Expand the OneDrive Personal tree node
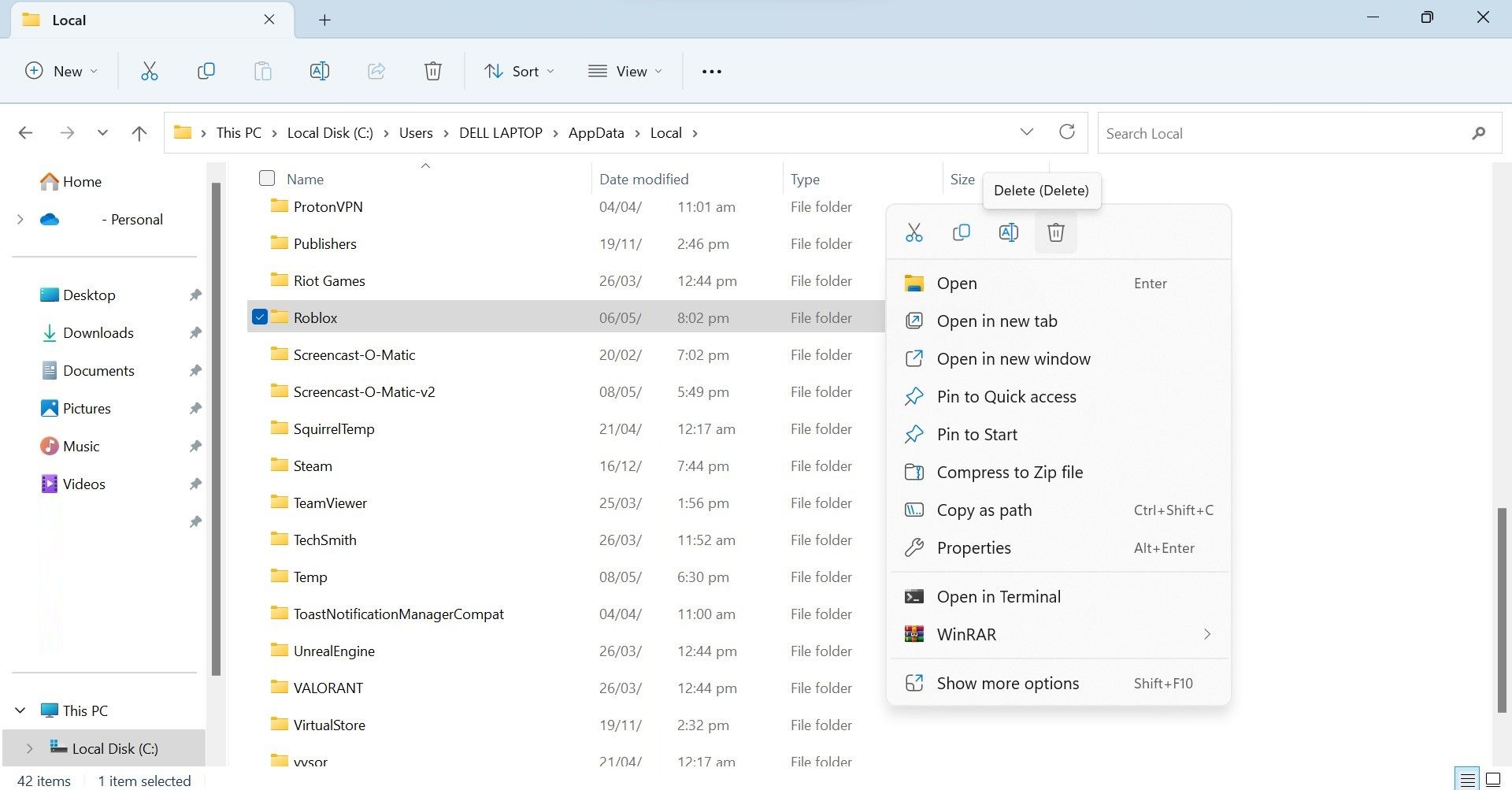Image resolution: width=1512 pixels, height=790 pixels. (x=20, y=219)
